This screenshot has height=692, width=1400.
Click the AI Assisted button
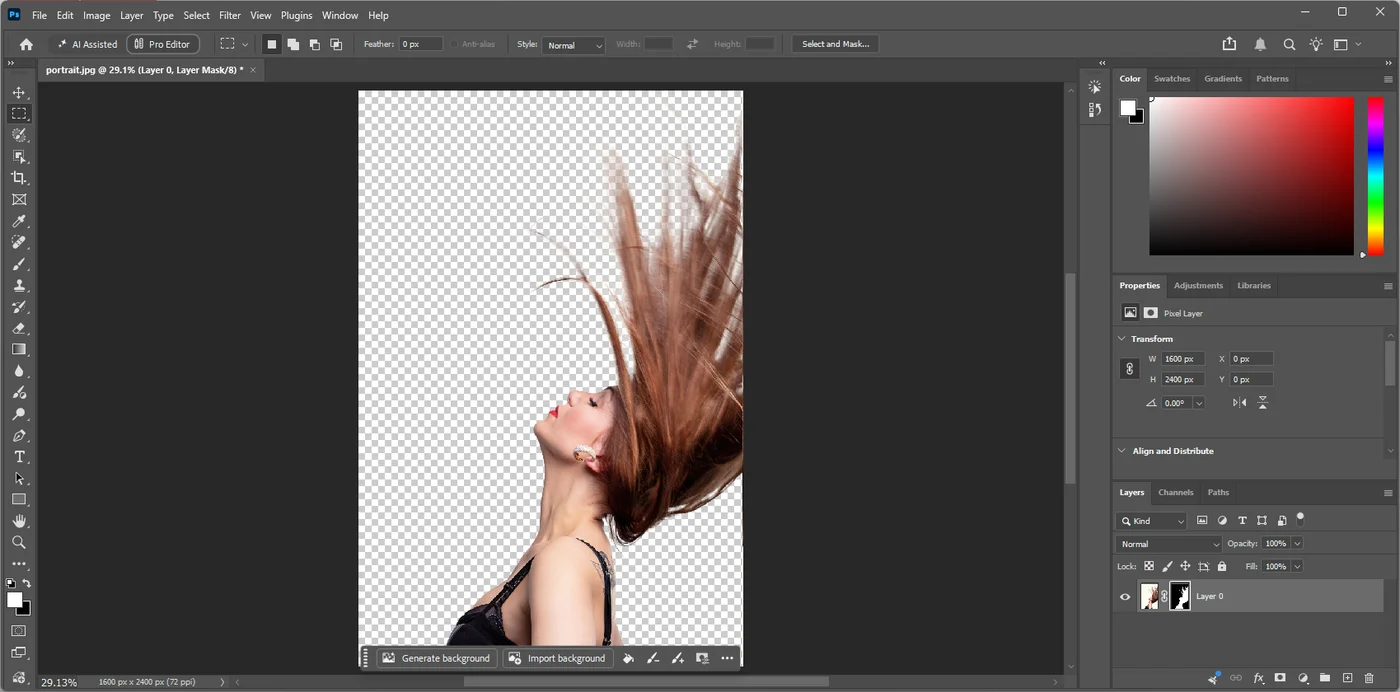point(87,44)
